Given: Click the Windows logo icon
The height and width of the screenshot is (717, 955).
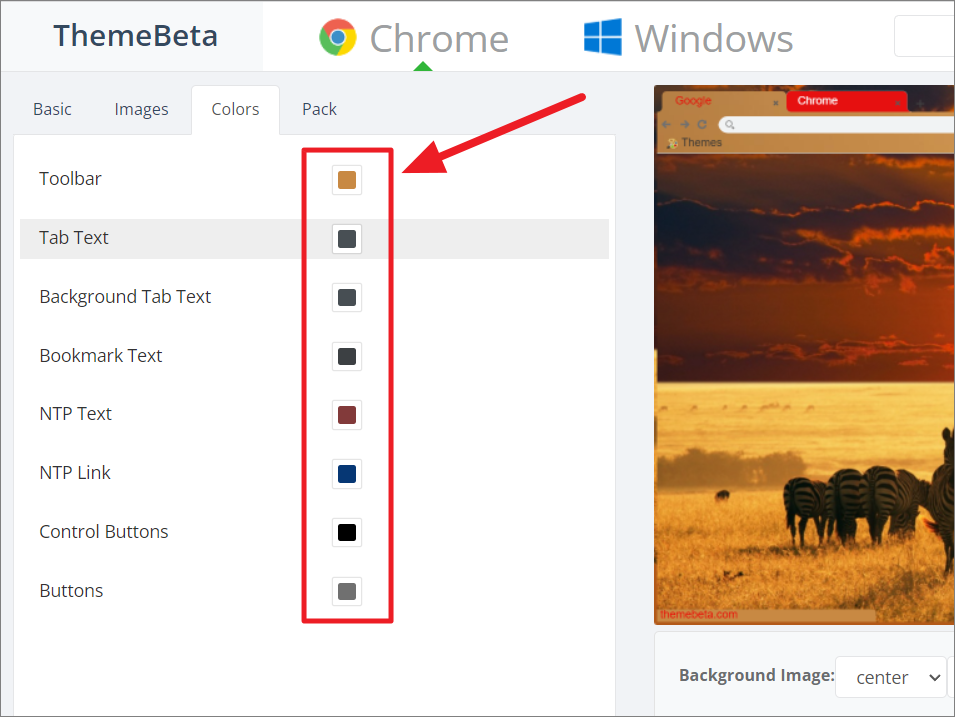Looking at the screenshot, I should pos(602,37).
